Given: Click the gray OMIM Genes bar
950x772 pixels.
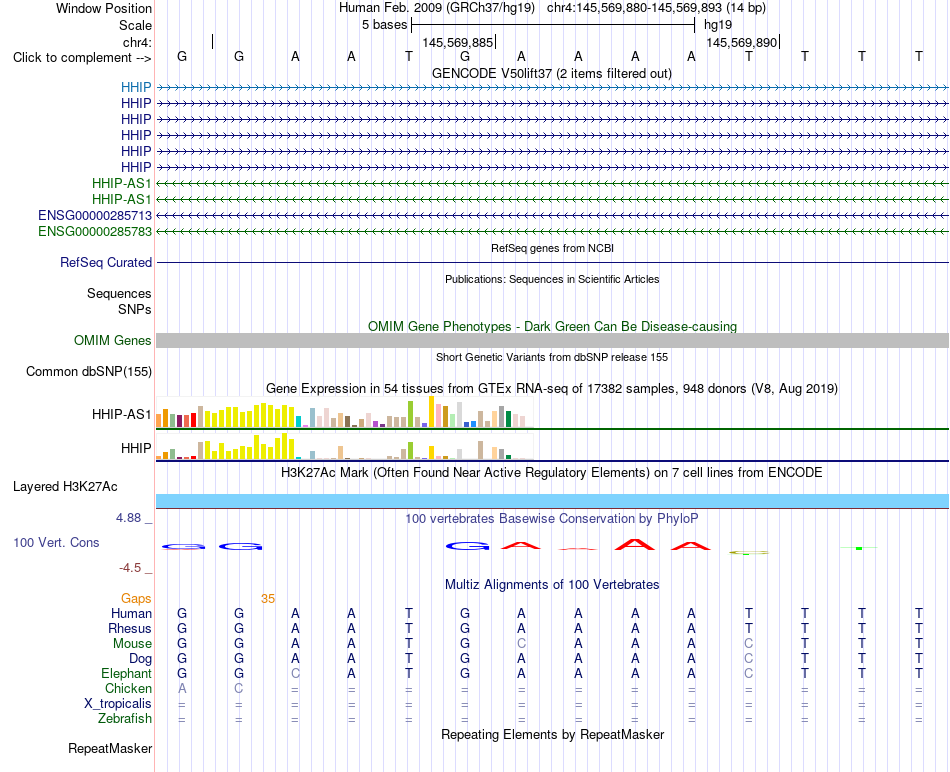Looking at the screenshot, I should pyautogui.click(x=552, y=340).
